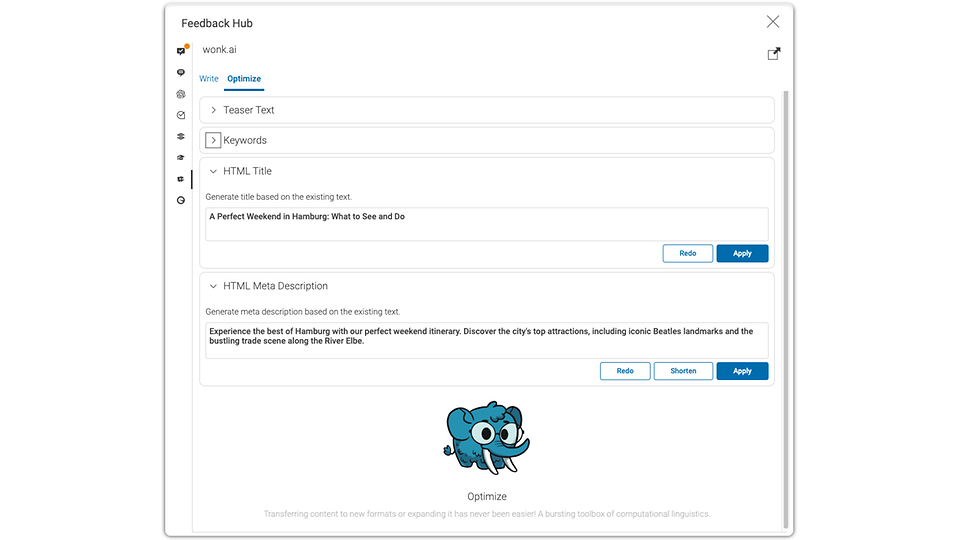
Task: Collapse the HTML Title section
Action: 213,171
